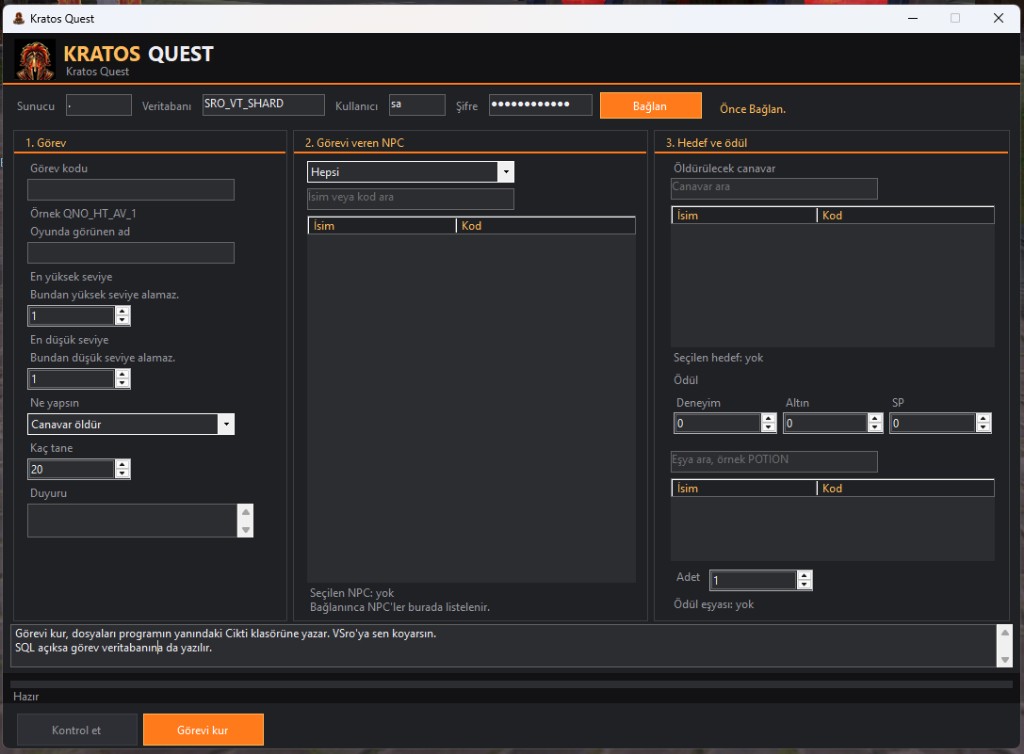Click the SP reward field

tap(933, 423)
